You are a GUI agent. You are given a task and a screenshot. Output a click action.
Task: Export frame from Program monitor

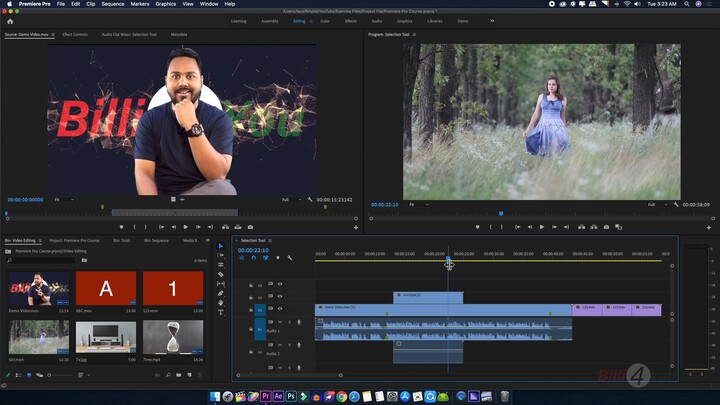[x=607, y=227]
